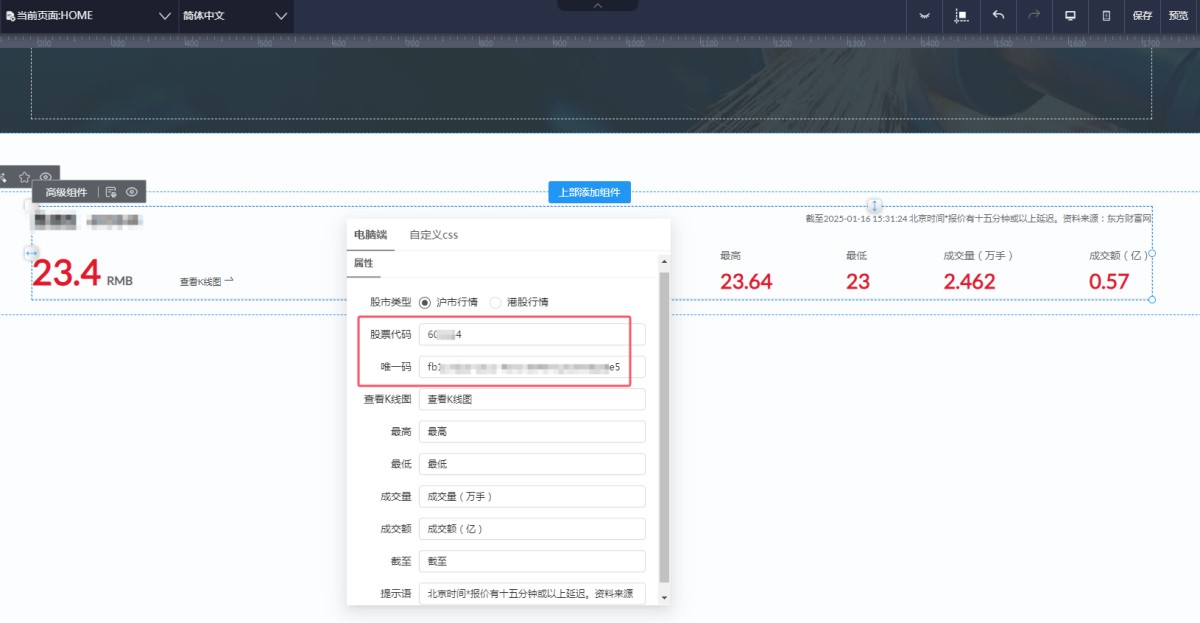Open settings icon beside 高级组件 label
The height and width of the screenshot is (623, 1200).
click(x=111, y=192)
